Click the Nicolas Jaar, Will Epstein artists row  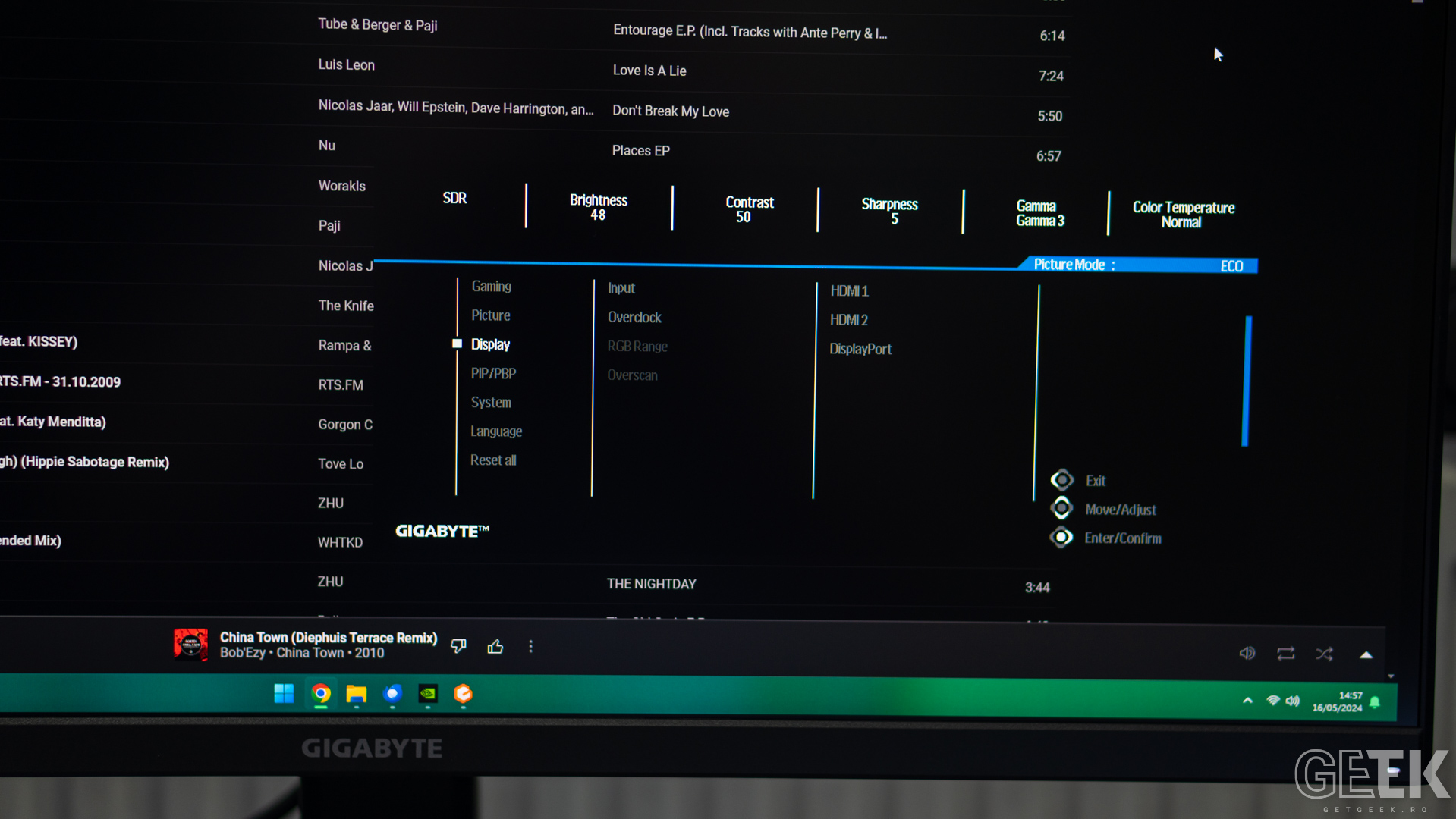coord(456,108)
